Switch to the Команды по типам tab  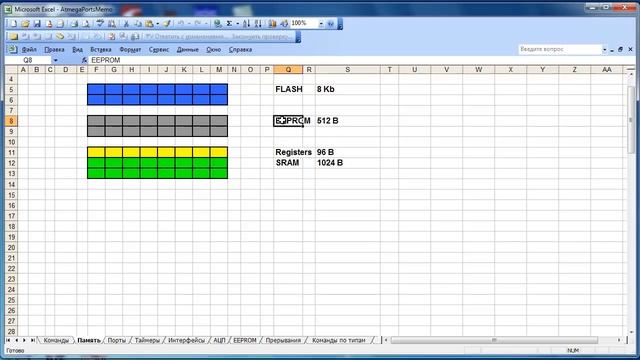tap(338, 340)
